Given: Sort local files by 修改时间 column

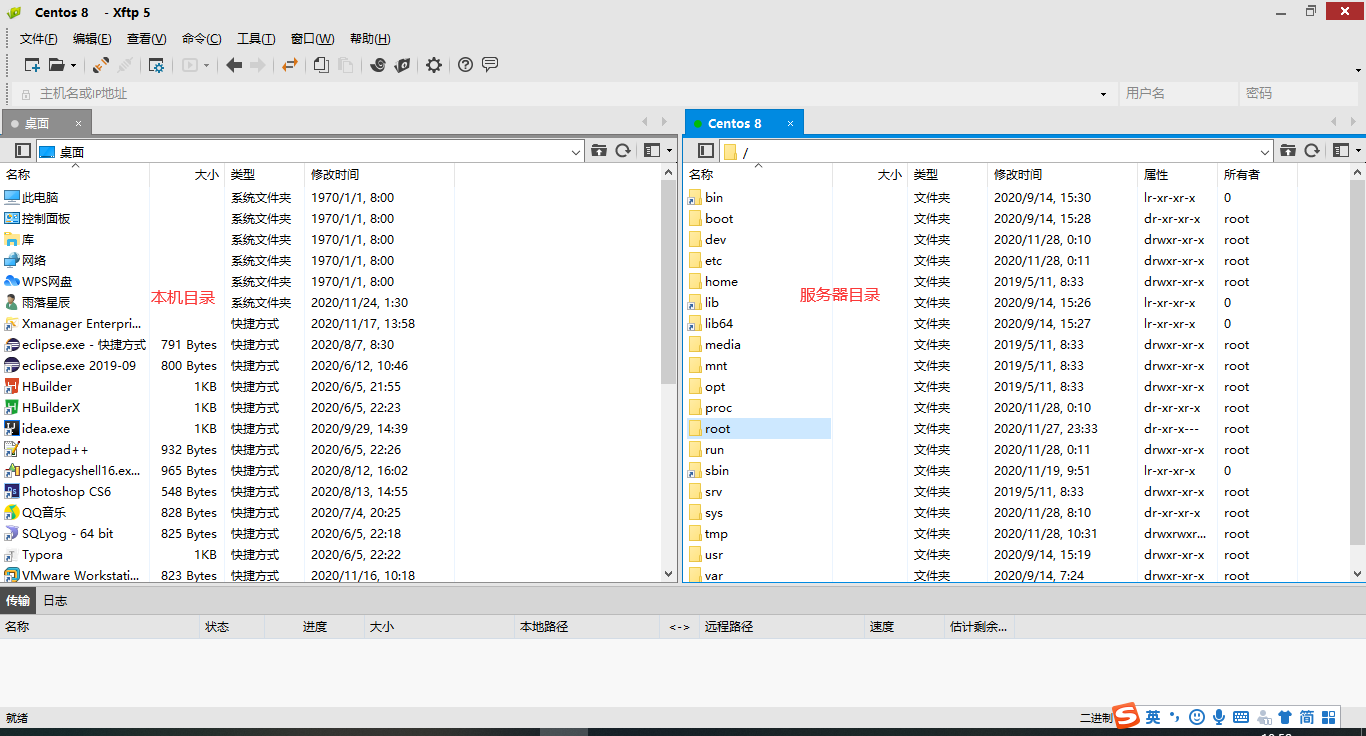Looking at the screenshot, I should point(379,175).
